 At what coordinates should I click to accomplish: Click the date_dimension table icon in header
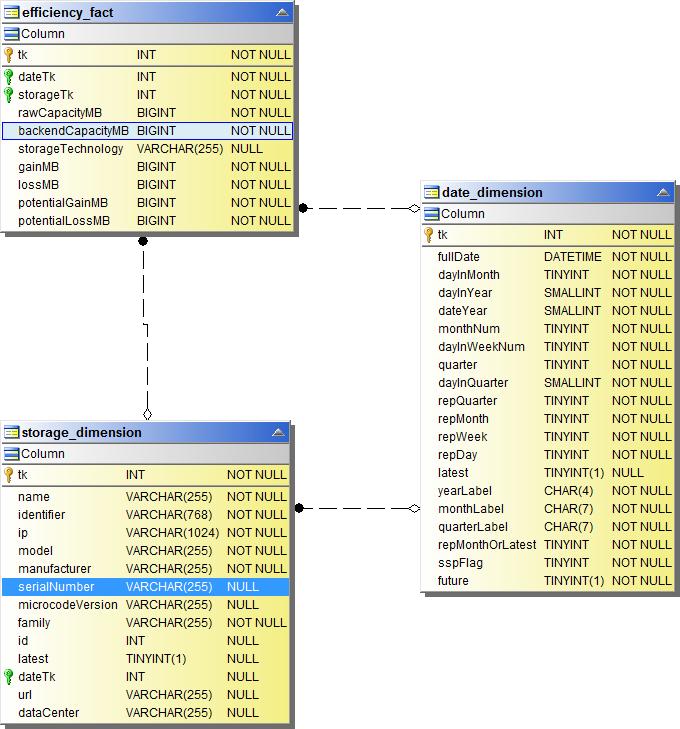[431, 192]
